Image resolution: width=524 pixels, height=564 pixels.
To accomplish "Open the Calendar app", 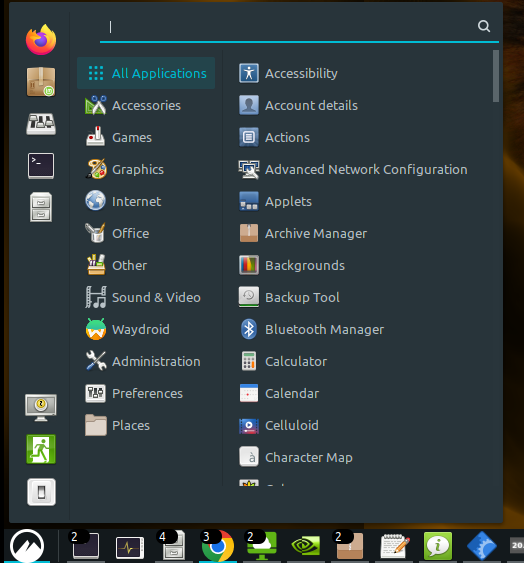I will click(361, 394).
